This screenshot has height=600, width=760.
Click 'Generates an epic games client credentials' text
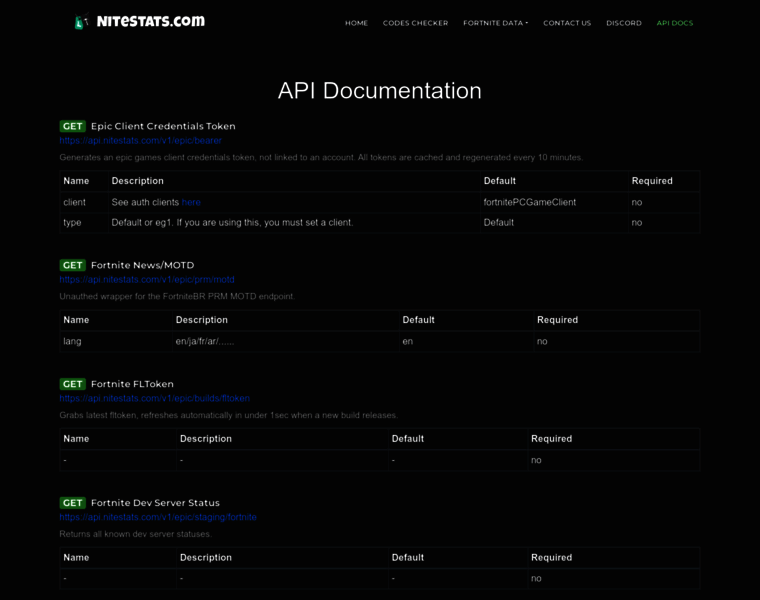click(321, 157)
